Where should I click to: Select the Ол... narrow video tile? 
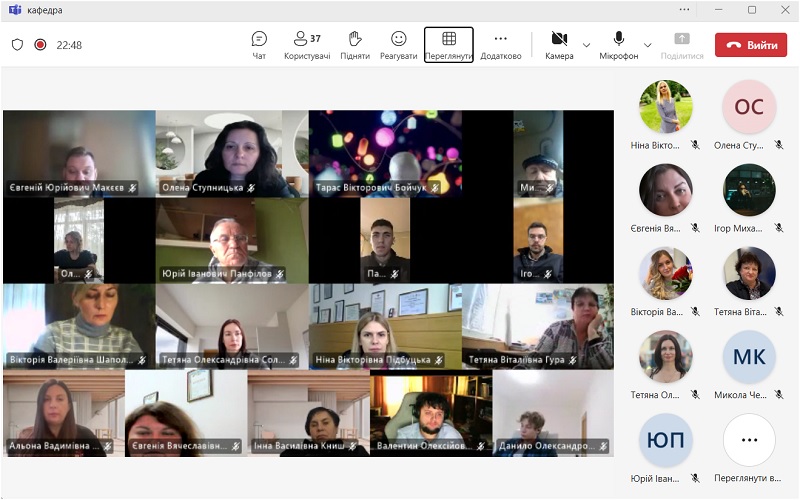click(x=79, y=240)
